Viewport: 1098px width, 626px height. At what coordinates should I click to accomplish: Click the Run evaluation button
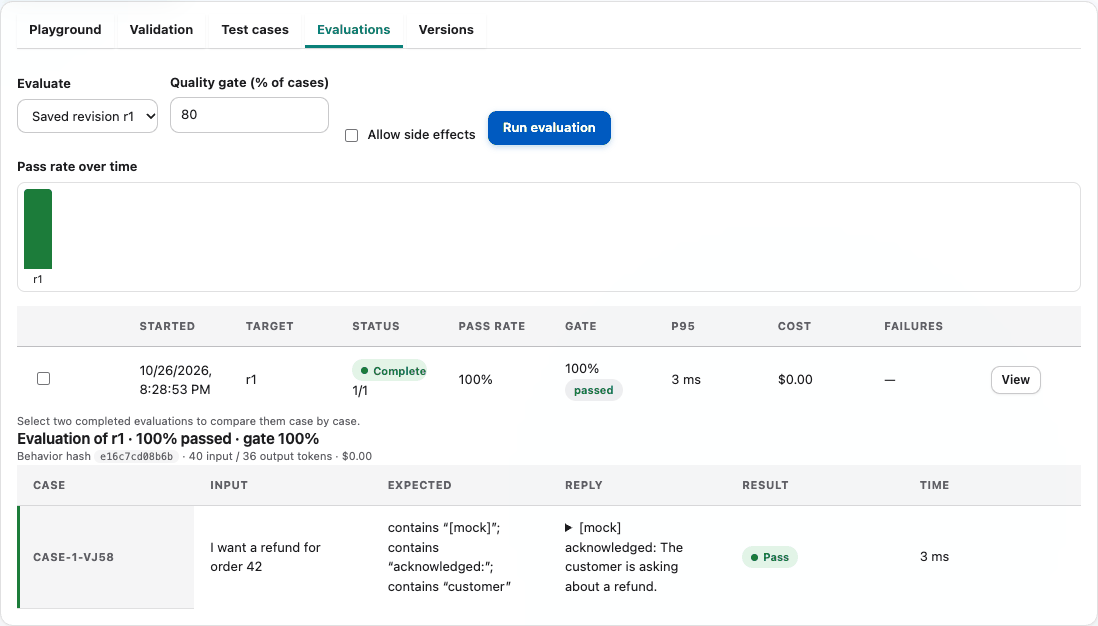[x=549, y=128]
